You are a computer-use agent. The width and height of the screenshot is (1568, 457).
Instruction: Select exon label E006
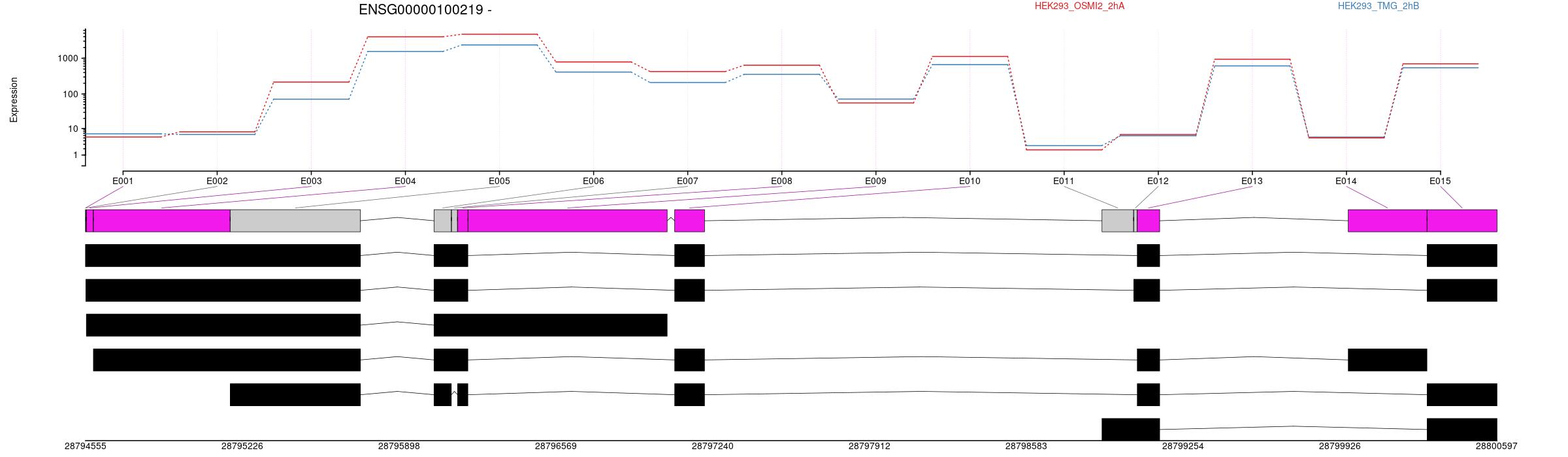593,181
